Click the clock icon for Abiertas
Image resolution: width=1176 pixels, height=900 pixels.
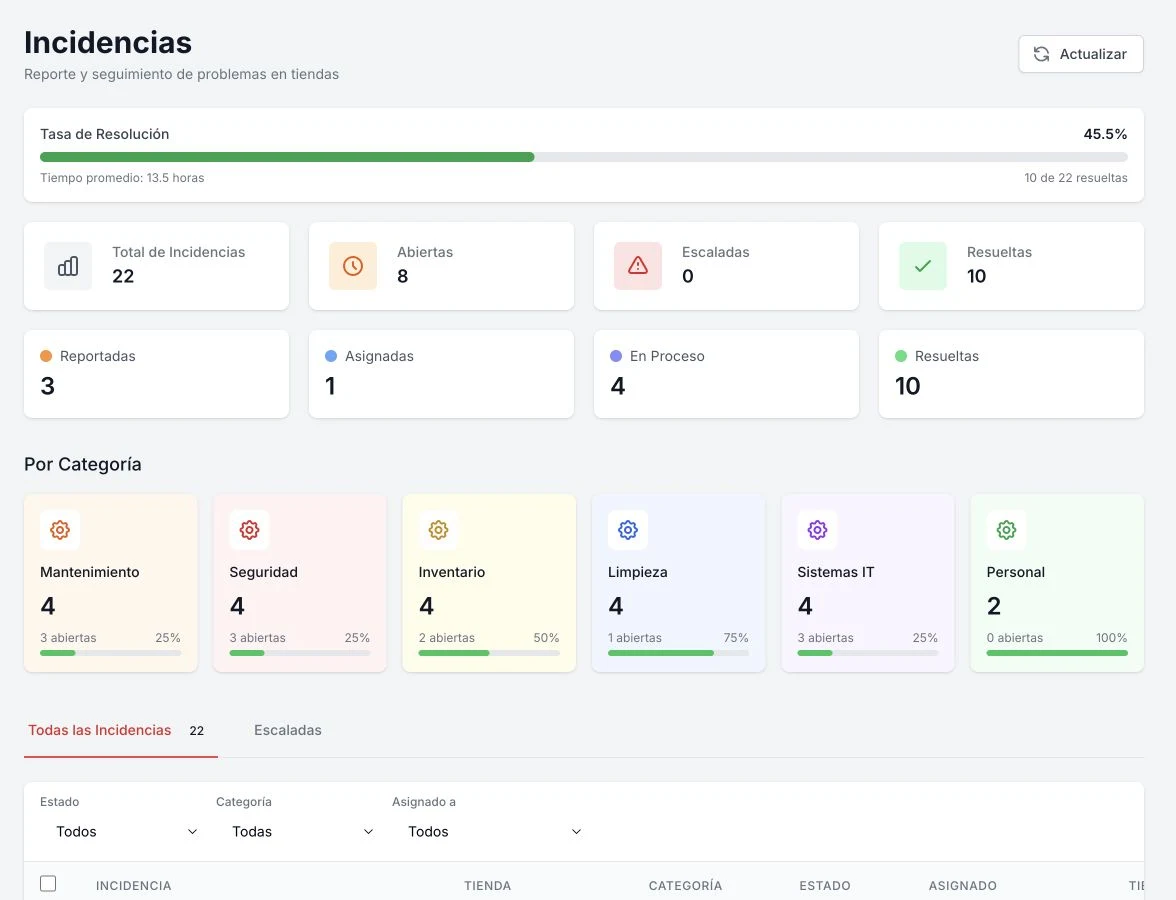pyautogui.click(x=352, y=266)
